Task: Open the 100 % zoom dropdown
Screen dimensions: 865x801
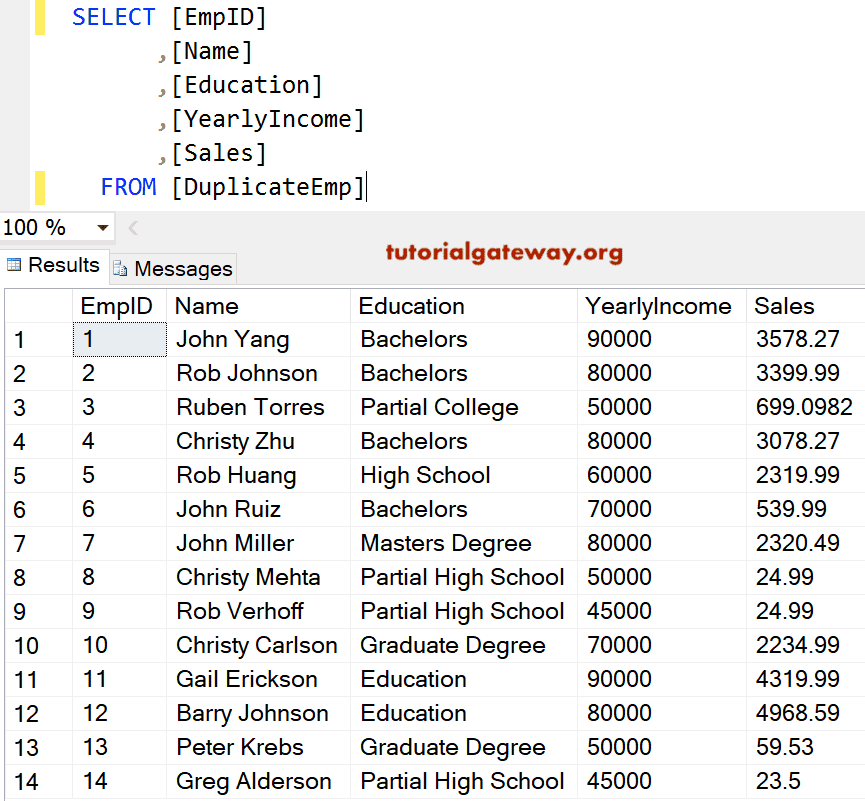Action: (102, 228)
